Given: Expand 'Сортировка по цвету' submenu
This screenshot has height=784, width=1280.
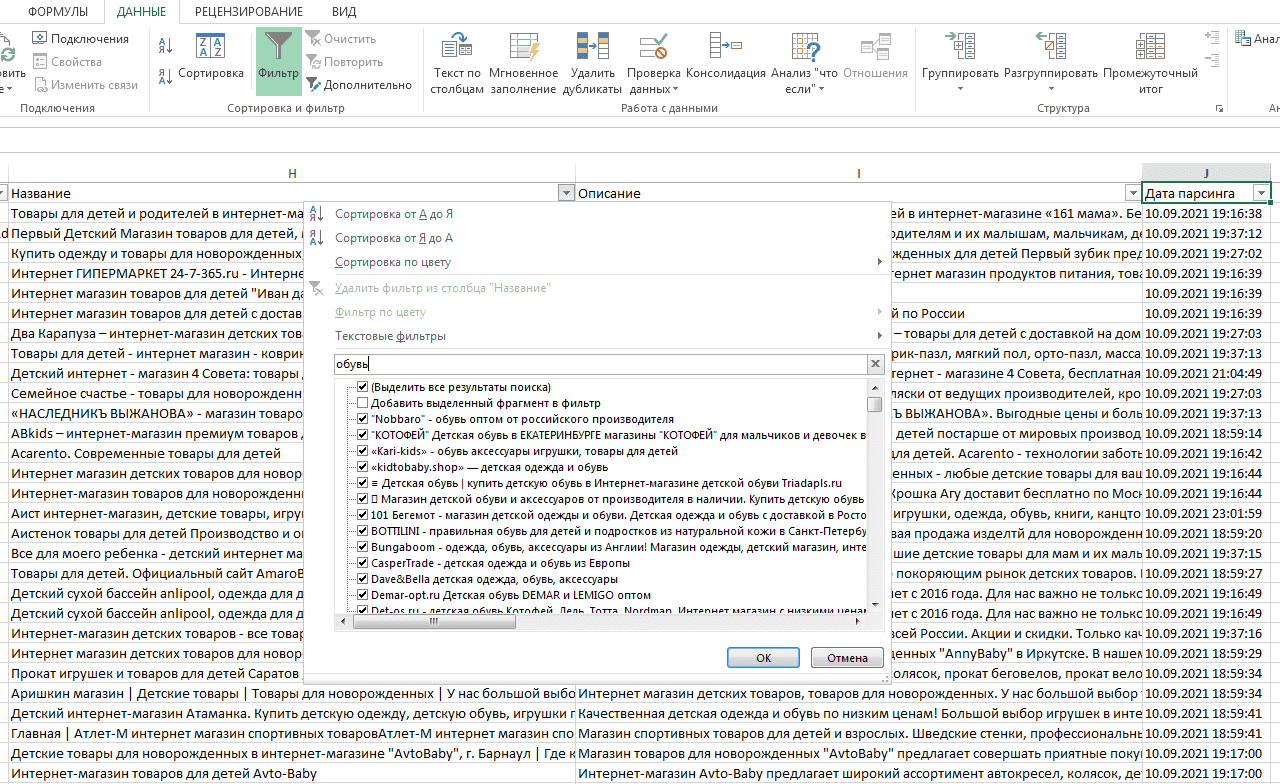Looking at the screenshot, I should click(880, 262).
